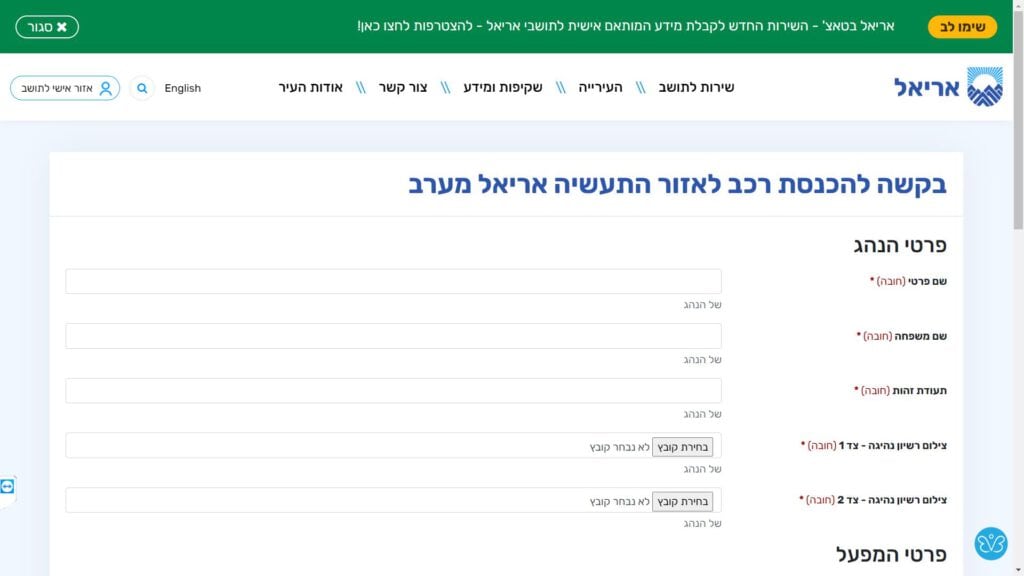Click the page vertical scrollbar

(1018, 300)
